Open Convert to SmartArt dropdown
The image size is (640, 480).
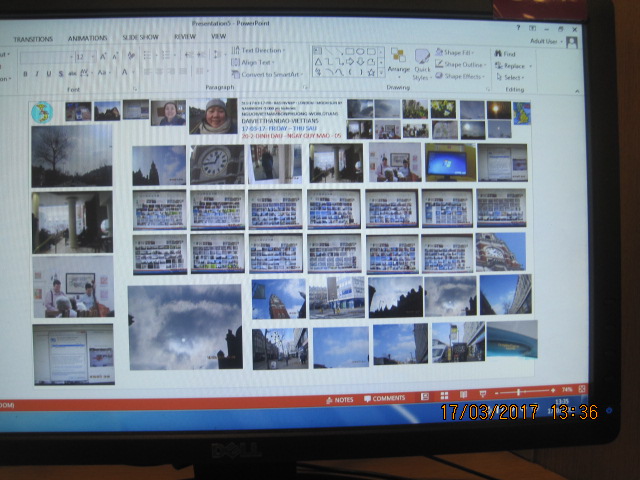coord(267,74)
